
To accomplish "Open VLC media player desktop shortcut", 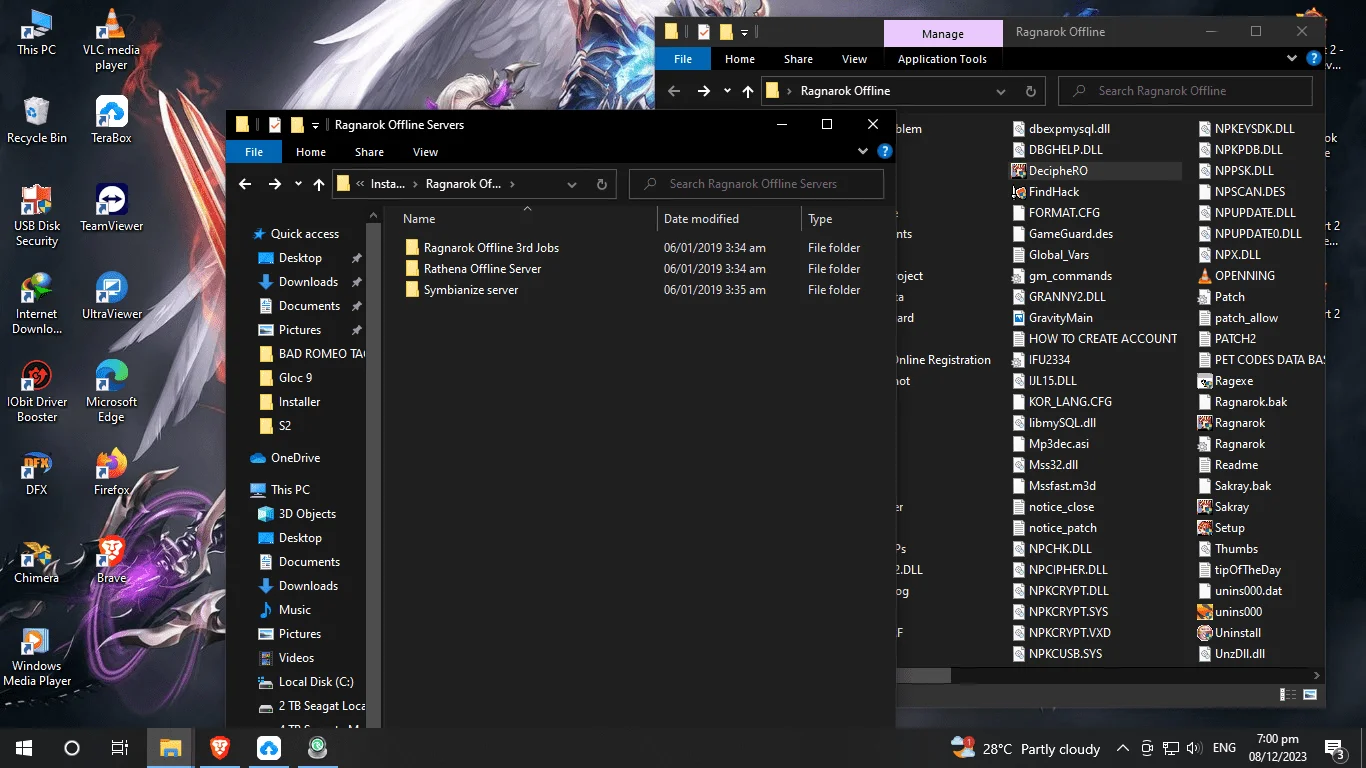I will 111,40.
